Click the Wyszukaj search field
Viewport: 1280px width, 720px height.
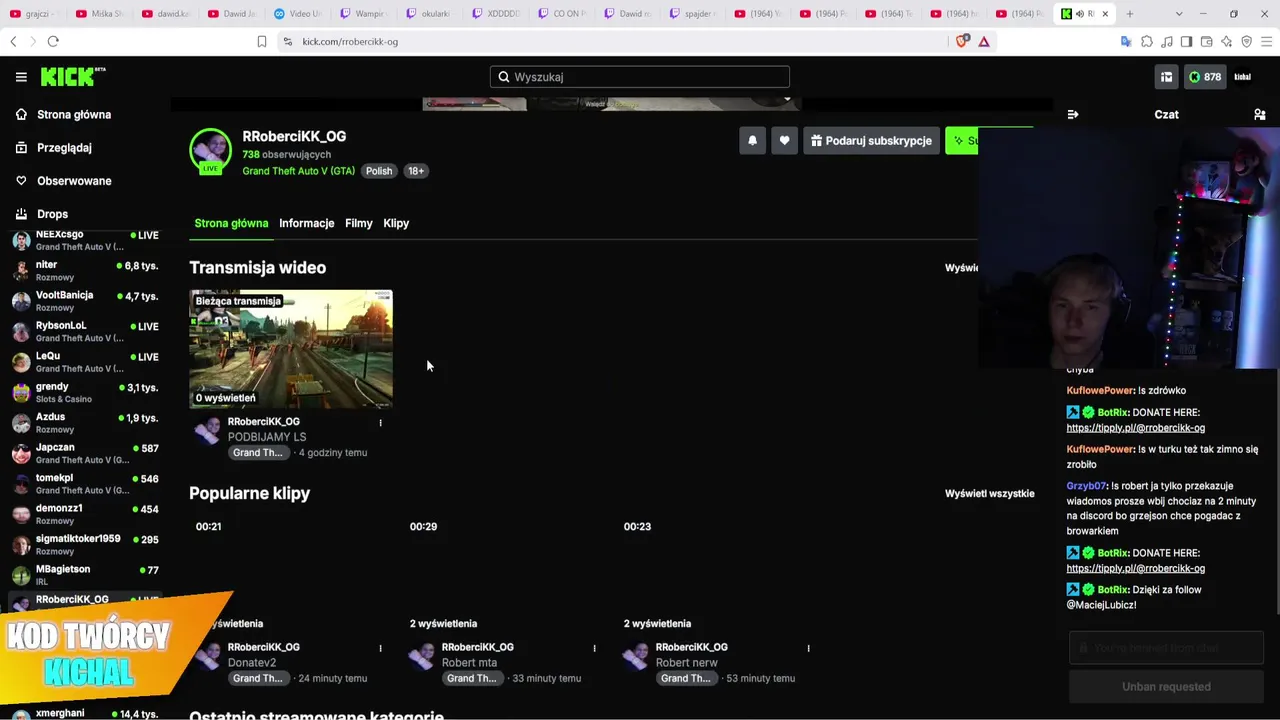640,77
